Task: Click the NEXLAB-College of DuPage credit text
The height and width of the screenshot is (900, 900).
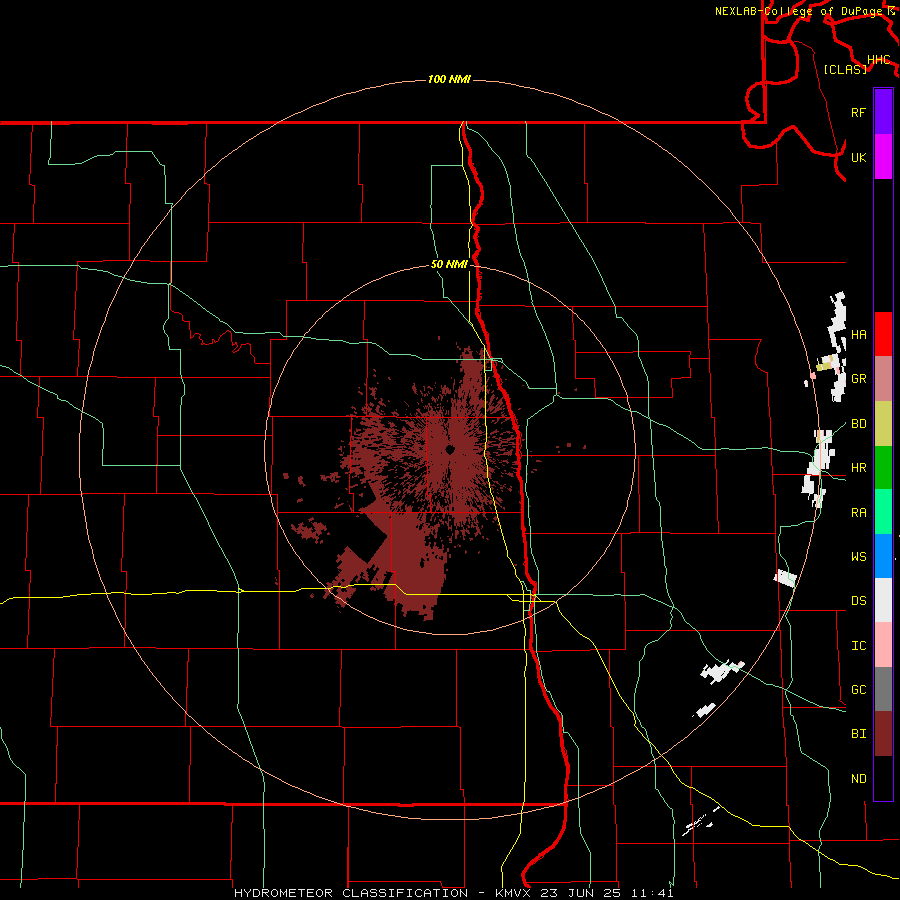Action: tap(798, 11)
